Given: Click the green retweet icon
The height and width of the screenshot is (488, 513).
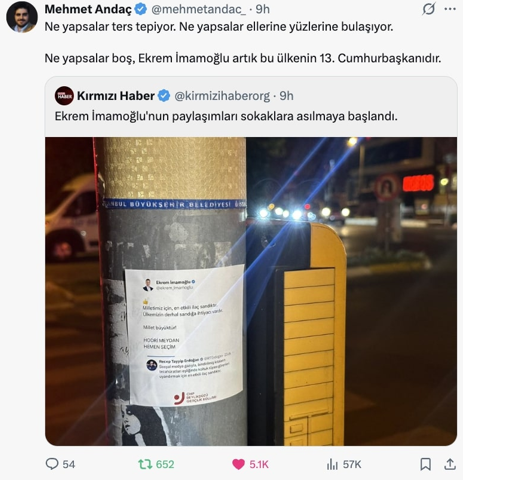Looking at the screenshot, I should coord(145,464).
